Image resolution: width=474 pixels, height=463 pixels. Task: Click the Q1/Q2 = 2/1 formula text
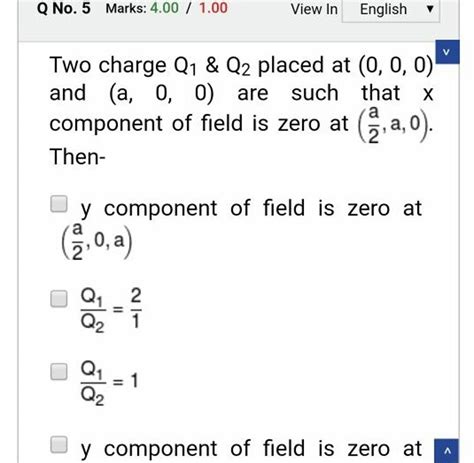click(111, 310)
